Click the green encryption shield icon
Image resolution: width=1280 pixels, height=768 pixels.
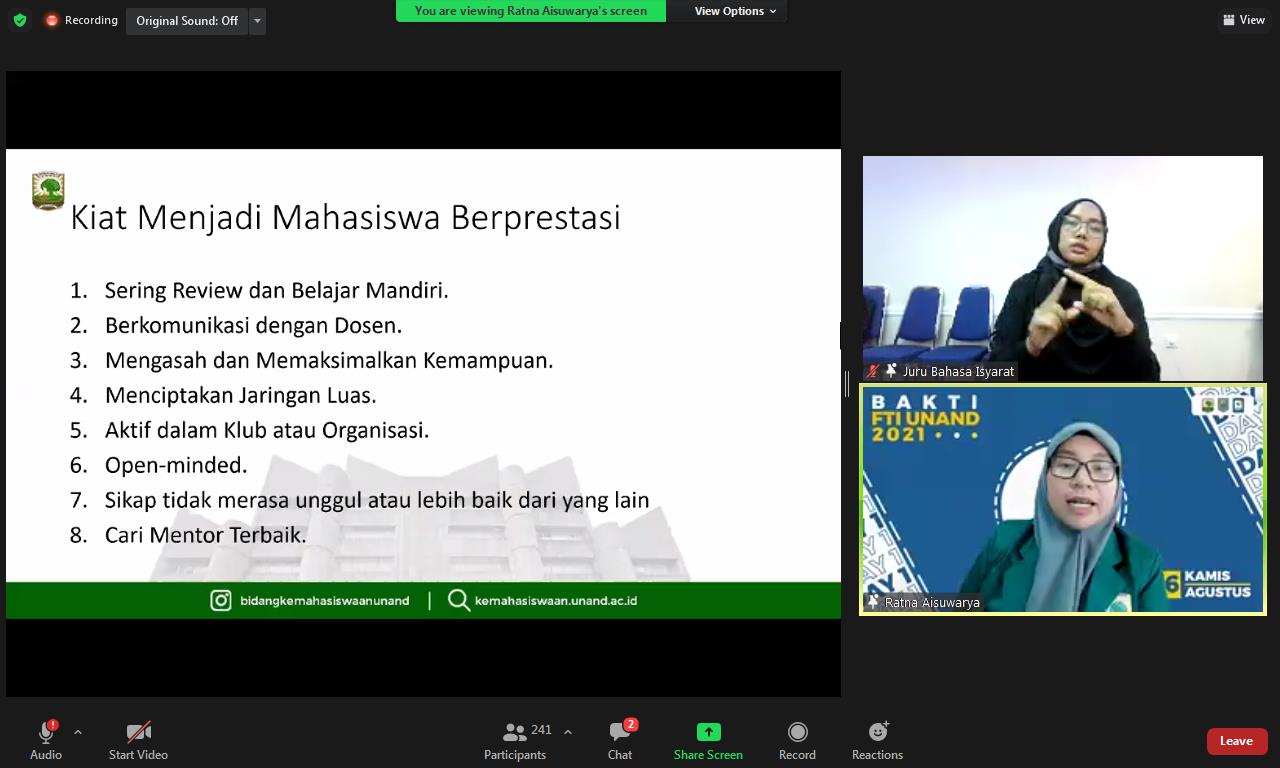19,20
